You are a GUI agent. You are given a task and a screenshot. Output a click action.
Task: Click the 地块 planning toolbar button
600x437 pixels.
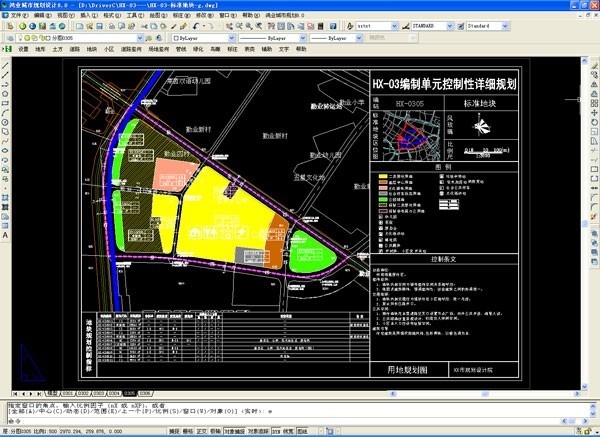91,47
